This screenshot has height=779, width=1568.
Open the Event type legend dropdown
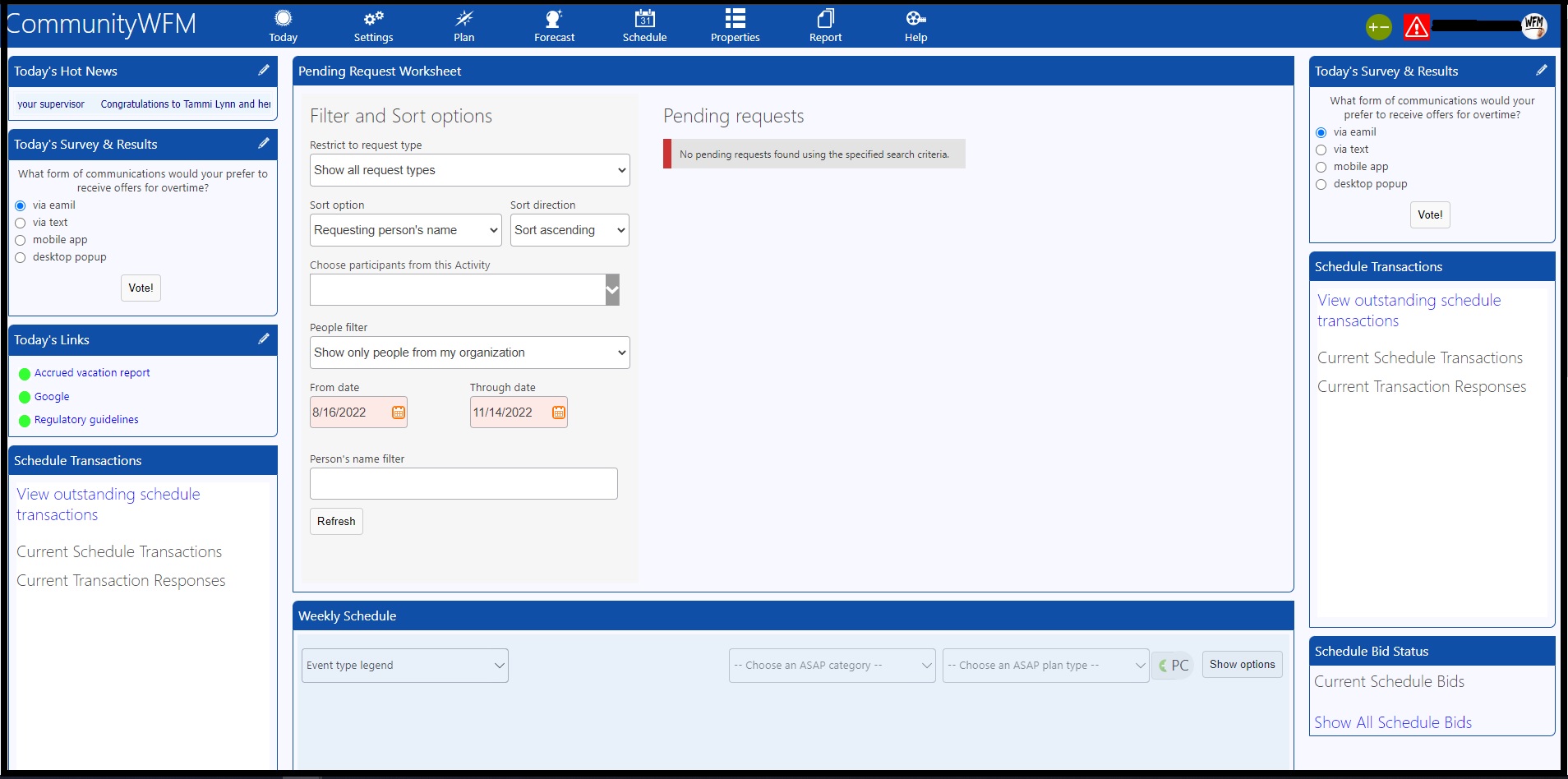coord(405,666)
